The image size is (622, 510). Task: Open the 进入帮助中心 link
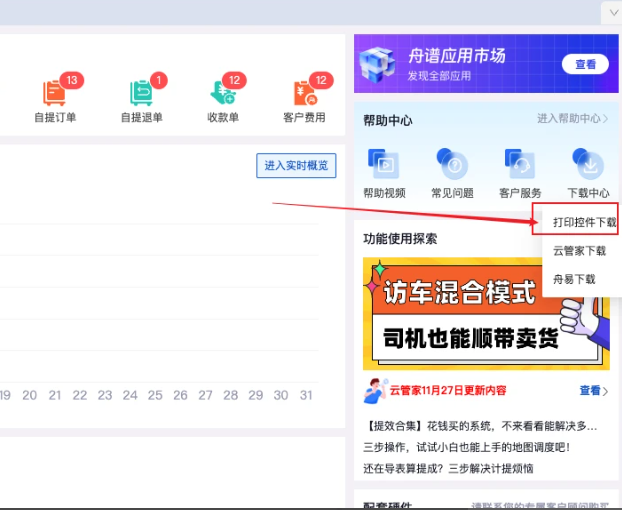pos(572,119)
